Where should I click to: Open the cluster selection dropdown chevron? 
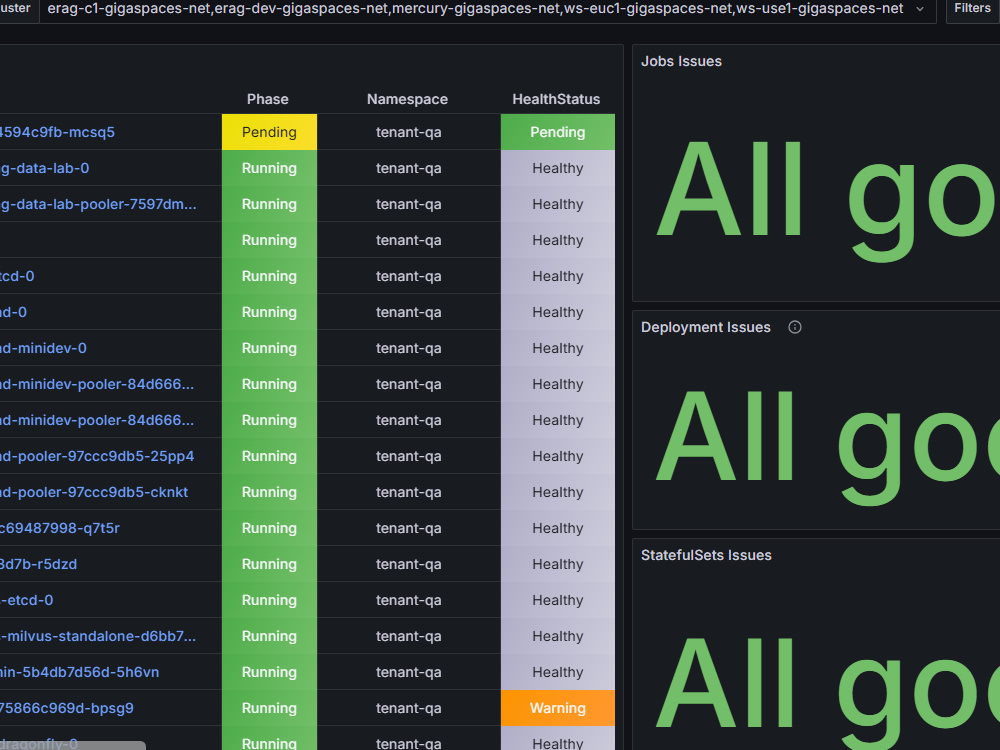click(920, 9)
